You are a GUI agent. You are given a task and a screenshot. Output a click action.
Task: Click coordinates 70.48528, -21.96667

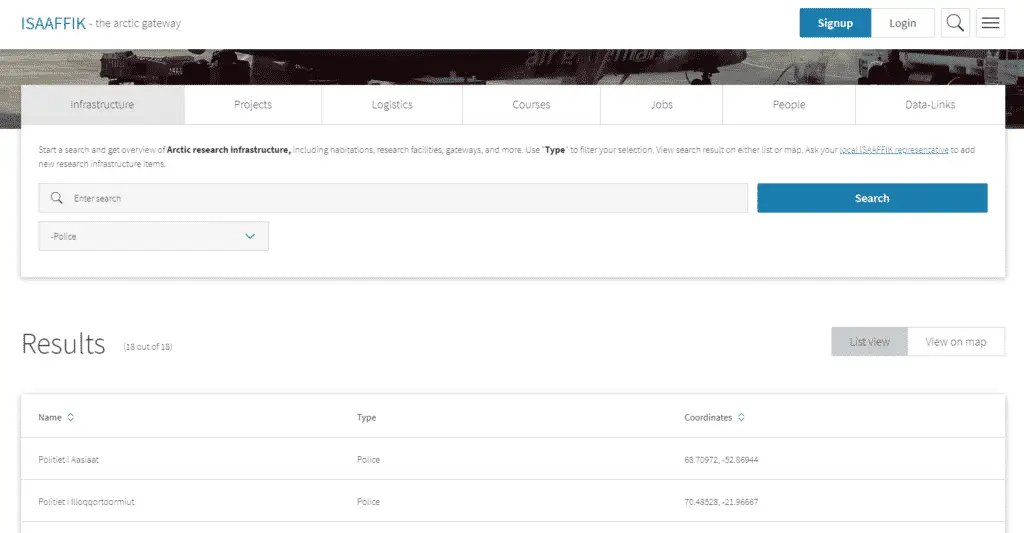click(x=721, y=502)
